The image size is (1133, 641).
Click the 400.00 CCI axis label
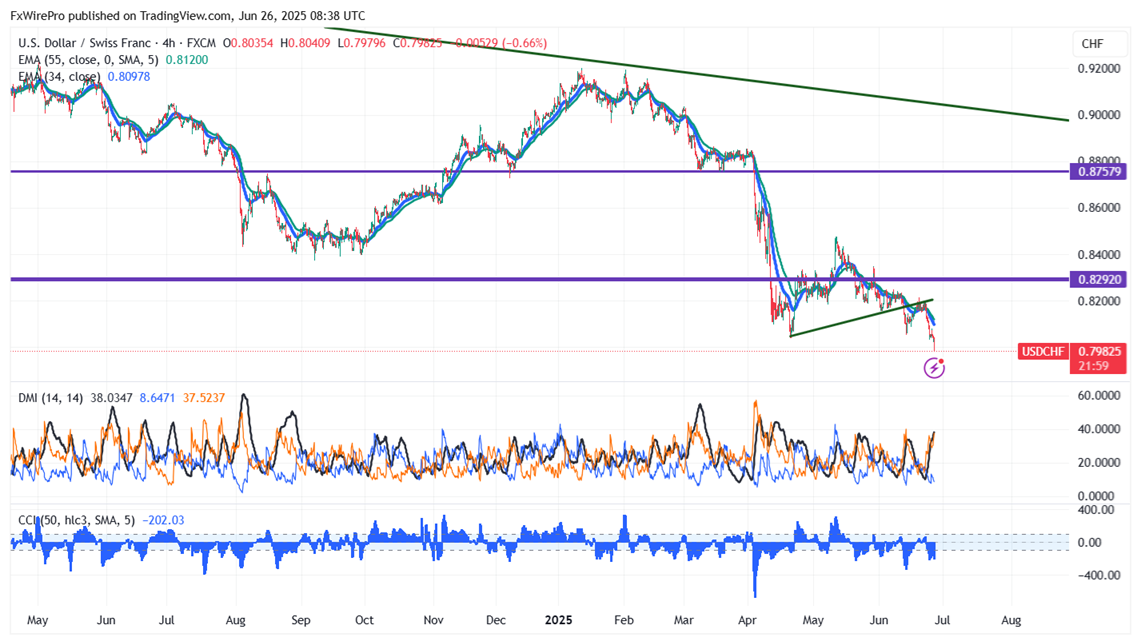click(x=1096, y=509)
